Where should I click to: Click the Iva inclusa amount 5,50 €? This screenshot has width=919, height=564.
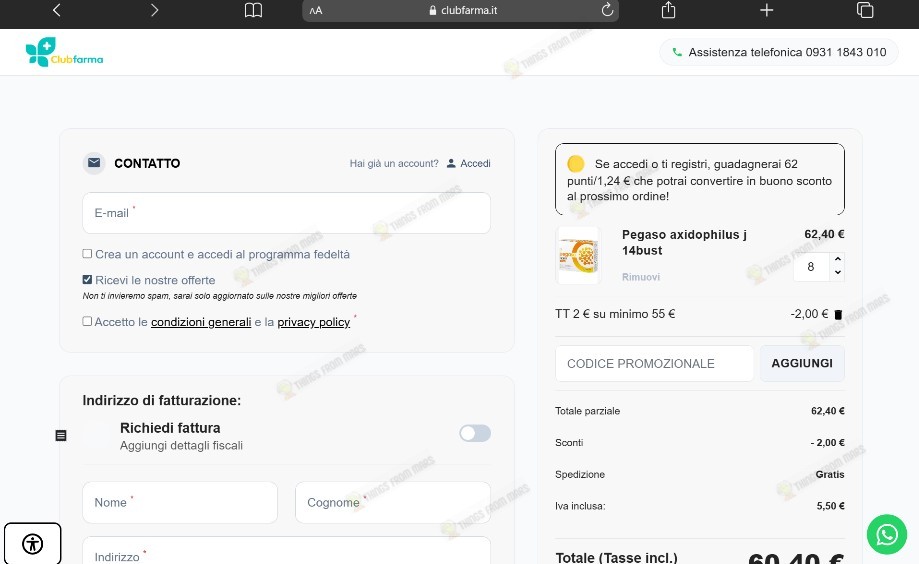click(x=830, y=506)
